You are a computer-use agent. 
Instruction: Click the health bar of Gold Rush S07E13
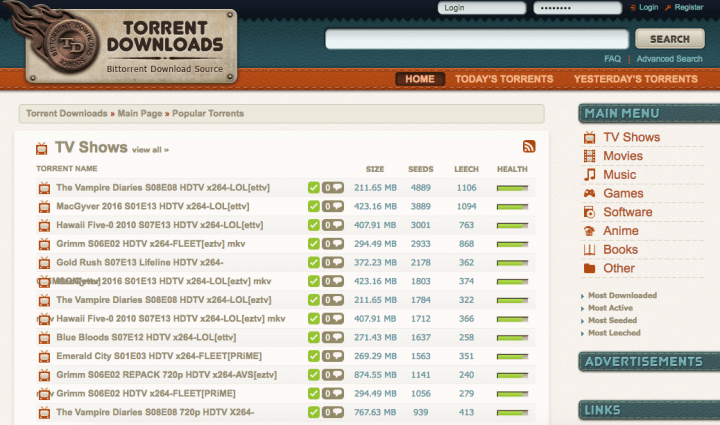pyautogui.click(x=512, y=263)
